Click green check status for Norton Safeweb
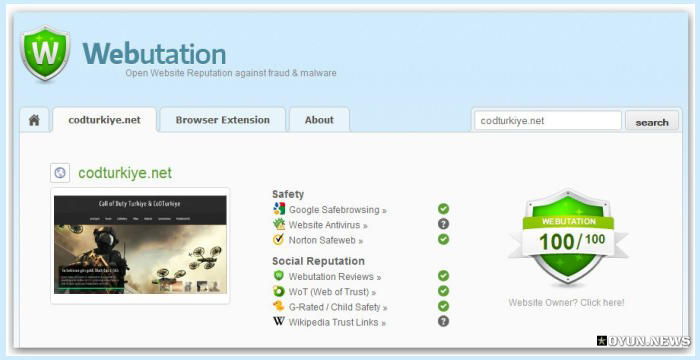The image size is (700, 360). (x=443, y=239)
